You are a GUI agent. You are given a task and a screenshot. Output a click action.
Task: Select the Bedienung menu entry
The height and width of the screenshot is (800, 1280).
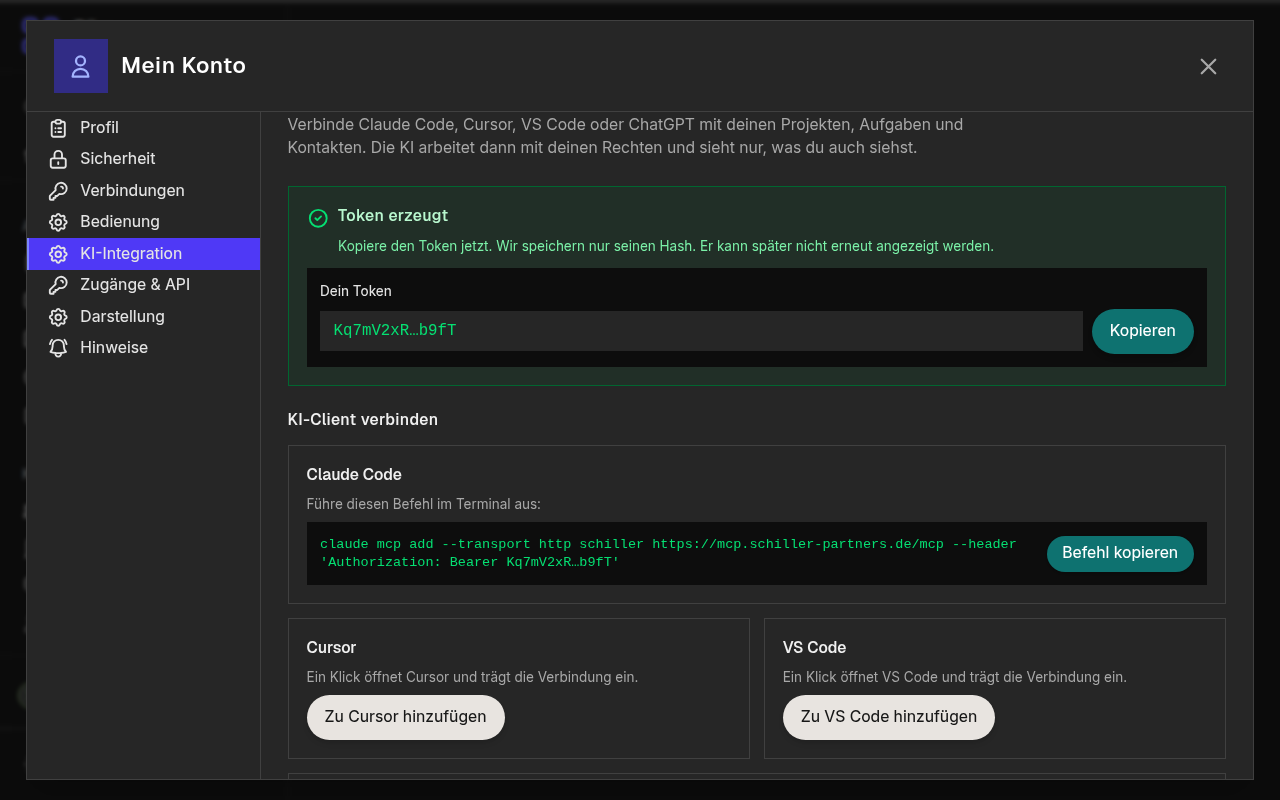[x=144, y=222]
